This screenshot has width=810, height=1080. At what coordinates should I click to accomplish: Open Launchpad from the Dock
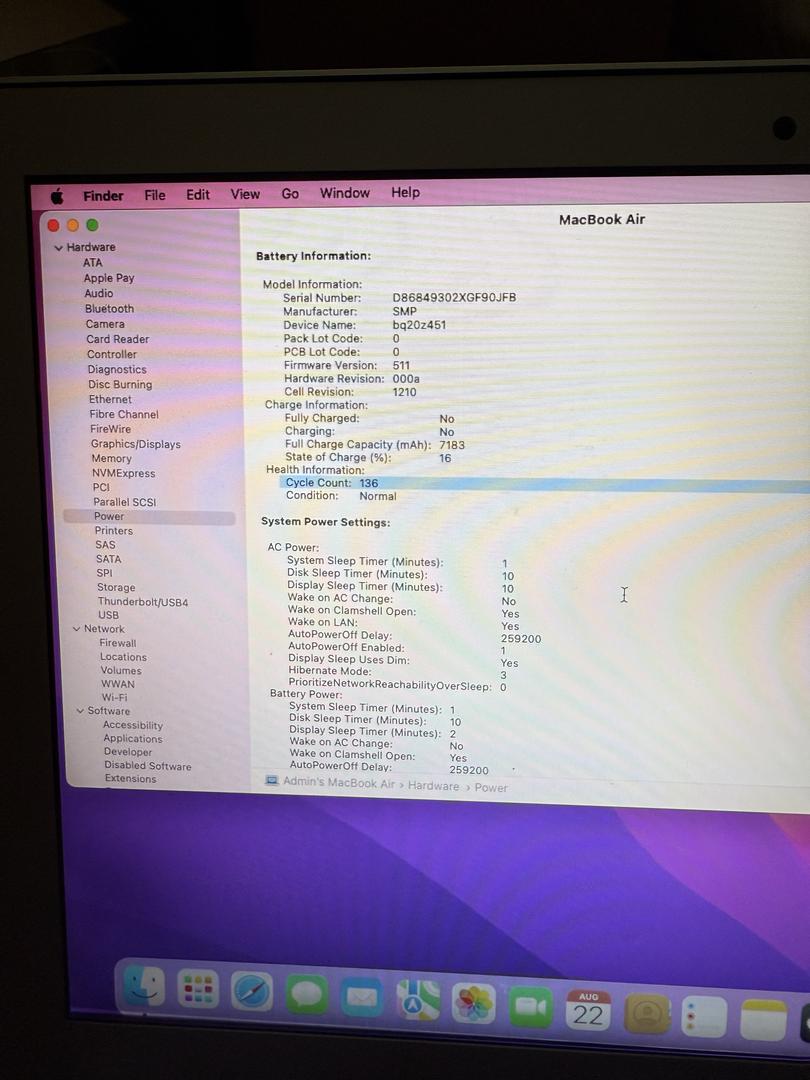click(198, 990)
